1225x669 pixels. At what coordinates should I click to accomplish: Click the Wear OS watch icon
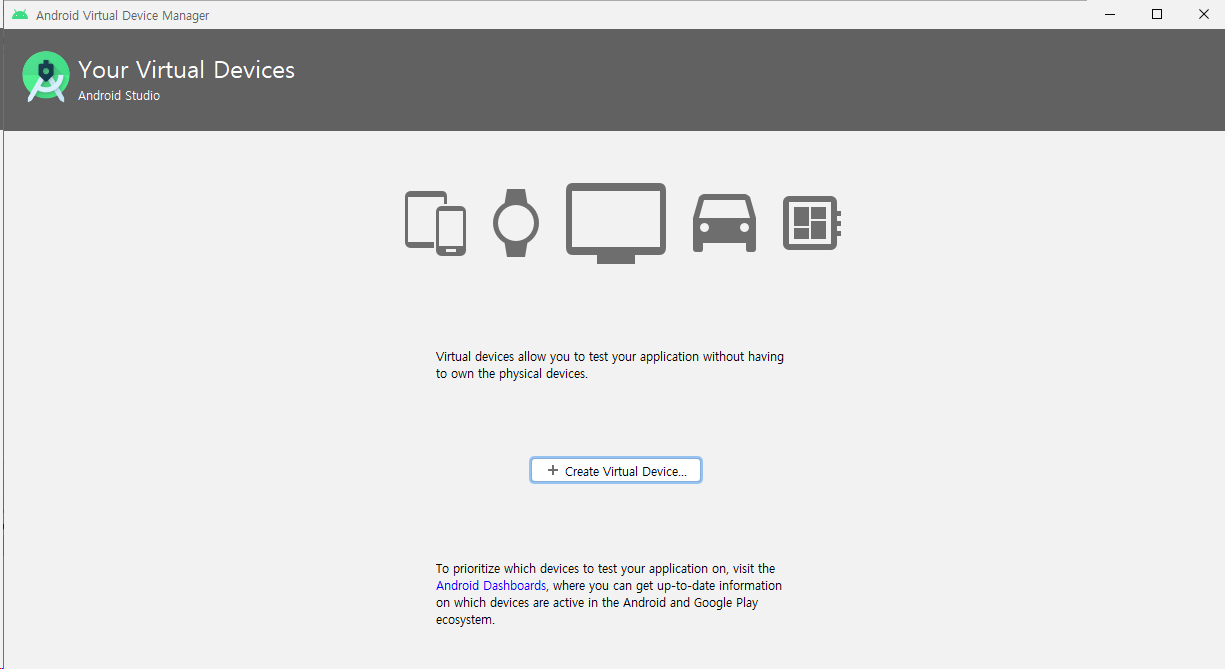click(516, 223)
